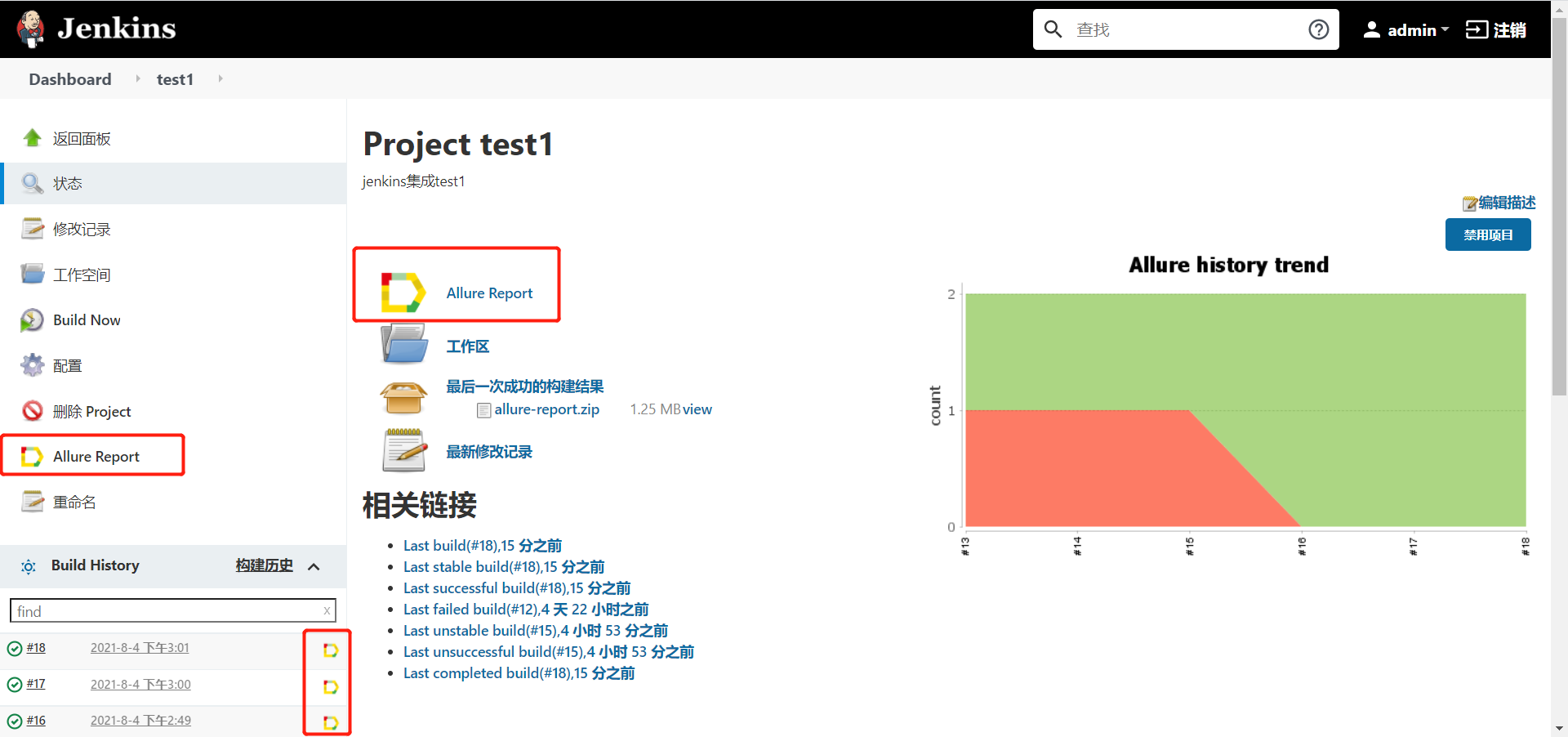Open build #18 number link in history
The image size is (1568, 737).
[36, 648]
